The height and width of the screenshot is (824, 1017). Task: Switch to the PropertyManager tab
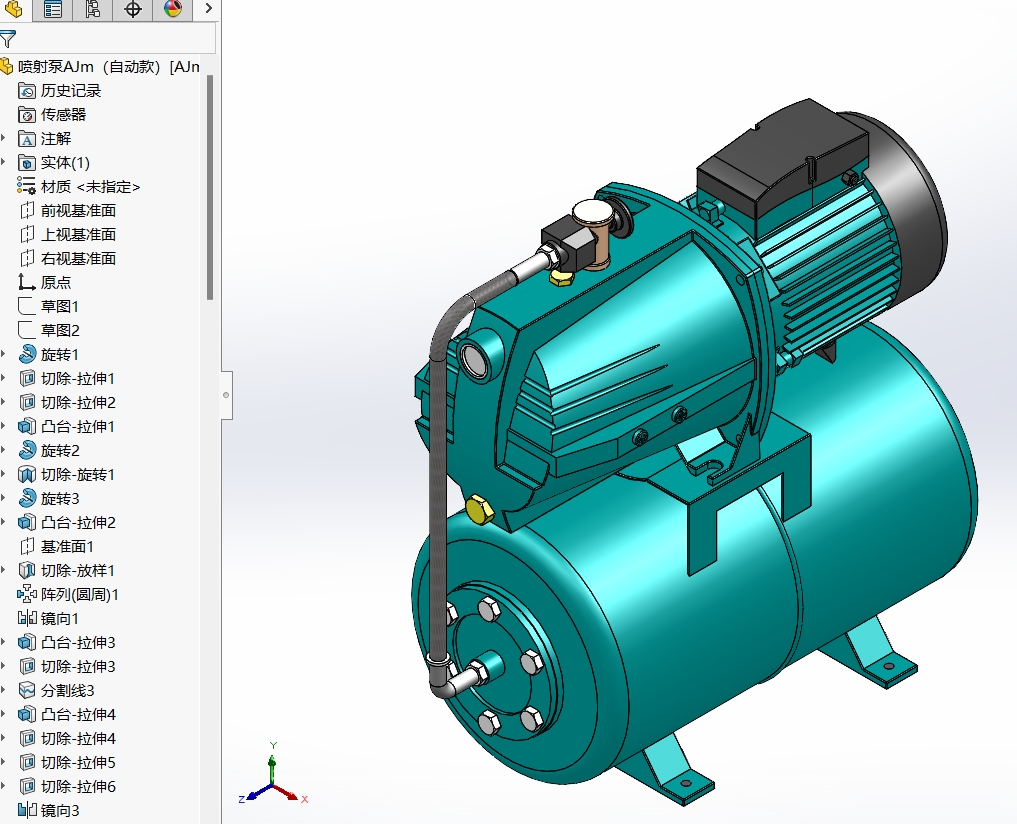[53, 9]
